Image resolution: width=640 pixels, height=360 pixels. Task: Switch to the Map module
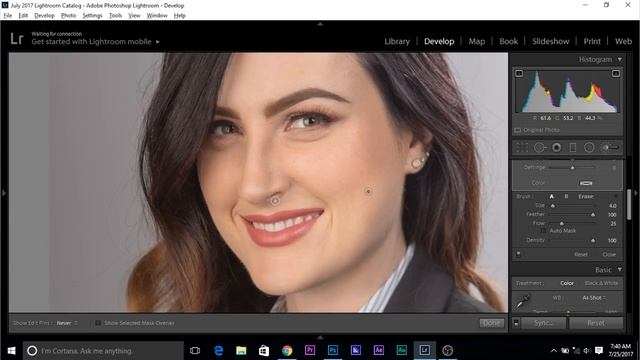point(476,41)
